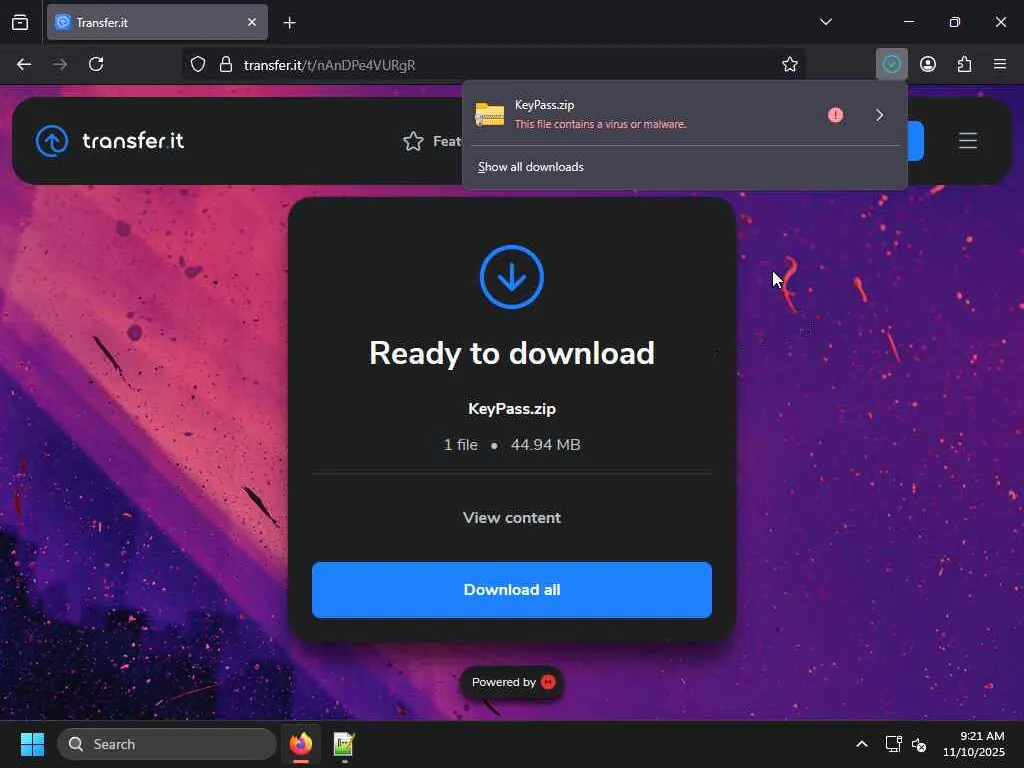The height and width of the screenshot is (768, 1024).
Task: Click the Ready to download heading
Action: pos(512,353)
